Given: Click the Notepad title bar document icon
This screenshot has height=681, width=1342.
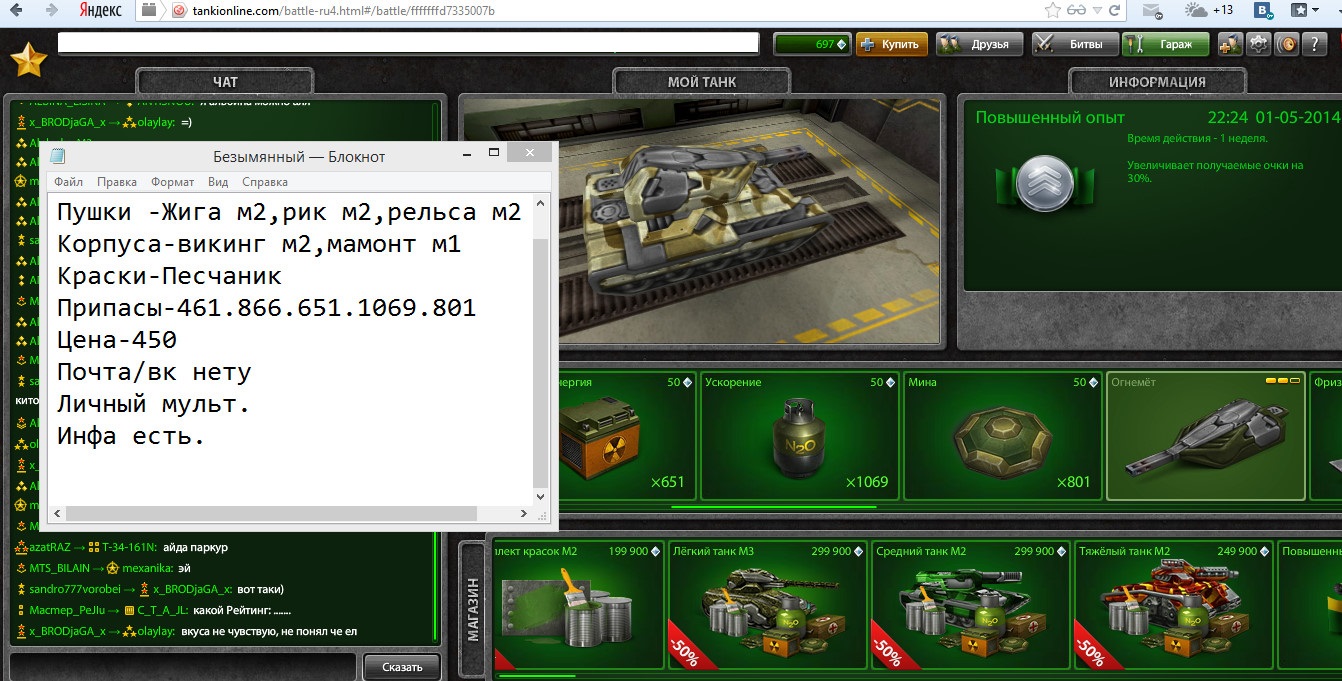Looking at the screenshot, I should (x=58, y=156).
